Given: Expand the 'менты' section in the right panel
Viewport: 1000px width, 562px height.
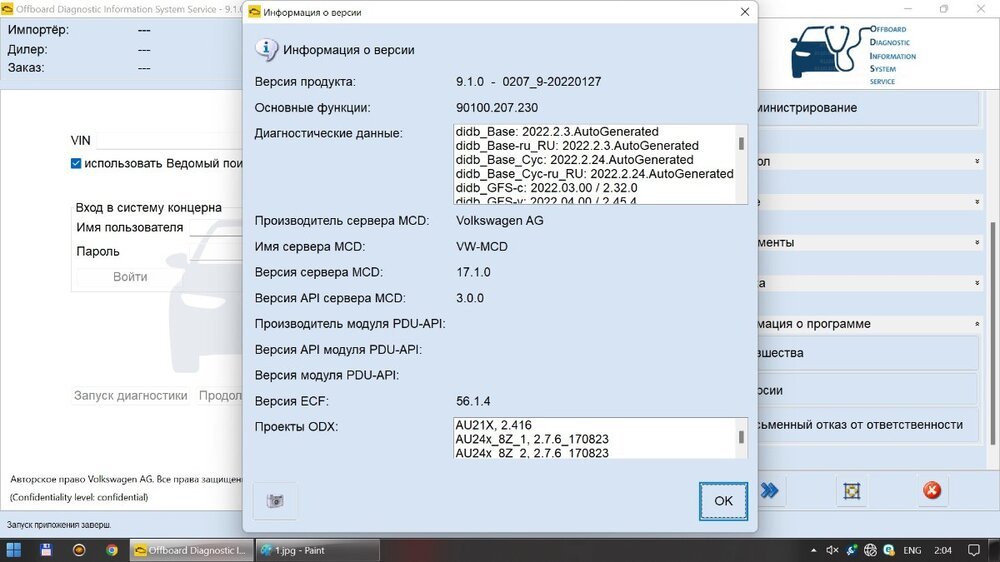Looking at the screenshot, I should click(x=976, y=243).
